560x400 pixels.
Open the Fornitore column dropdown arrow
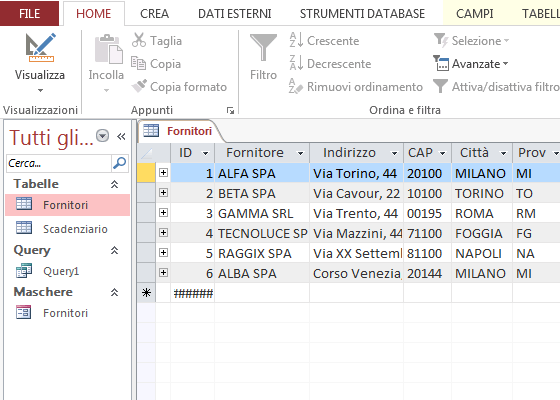(300, 153)
